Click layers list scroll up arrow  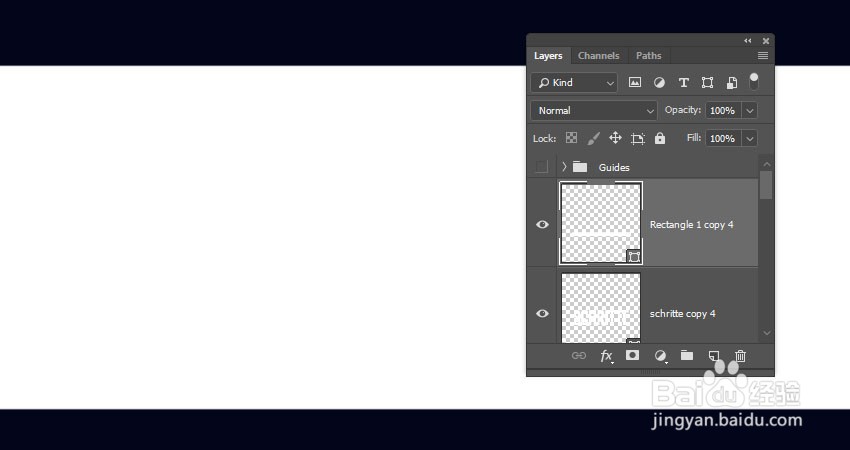tap(767, 164)
